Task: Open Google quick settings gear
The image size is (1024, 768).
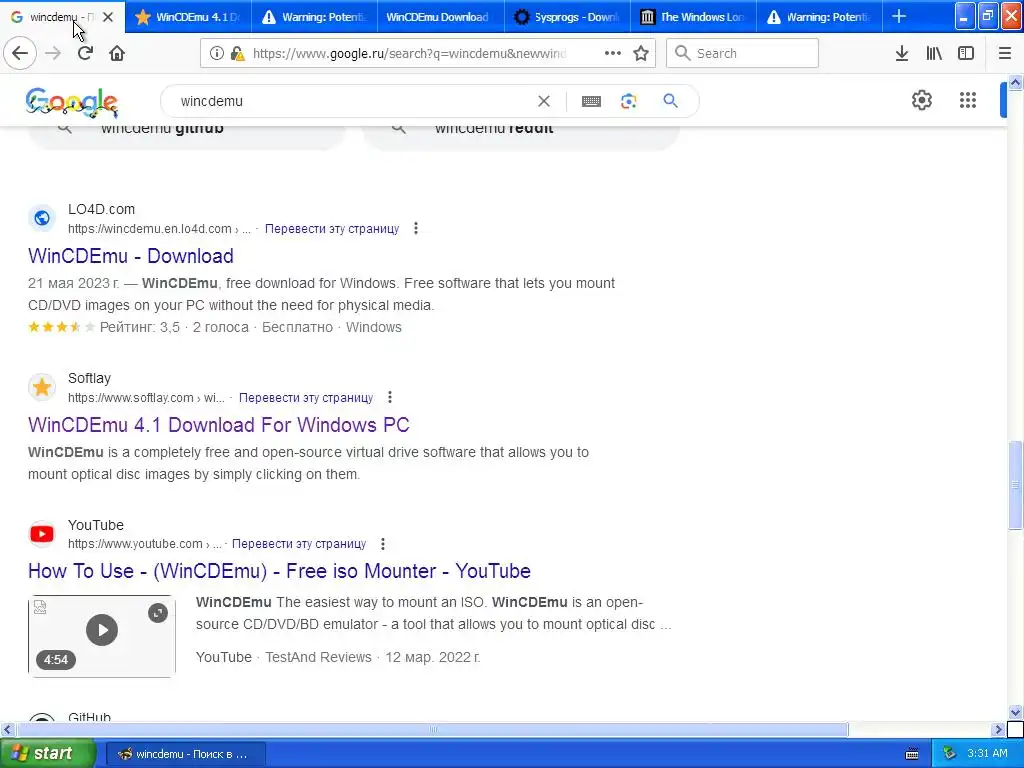Action: pos(921,101)
